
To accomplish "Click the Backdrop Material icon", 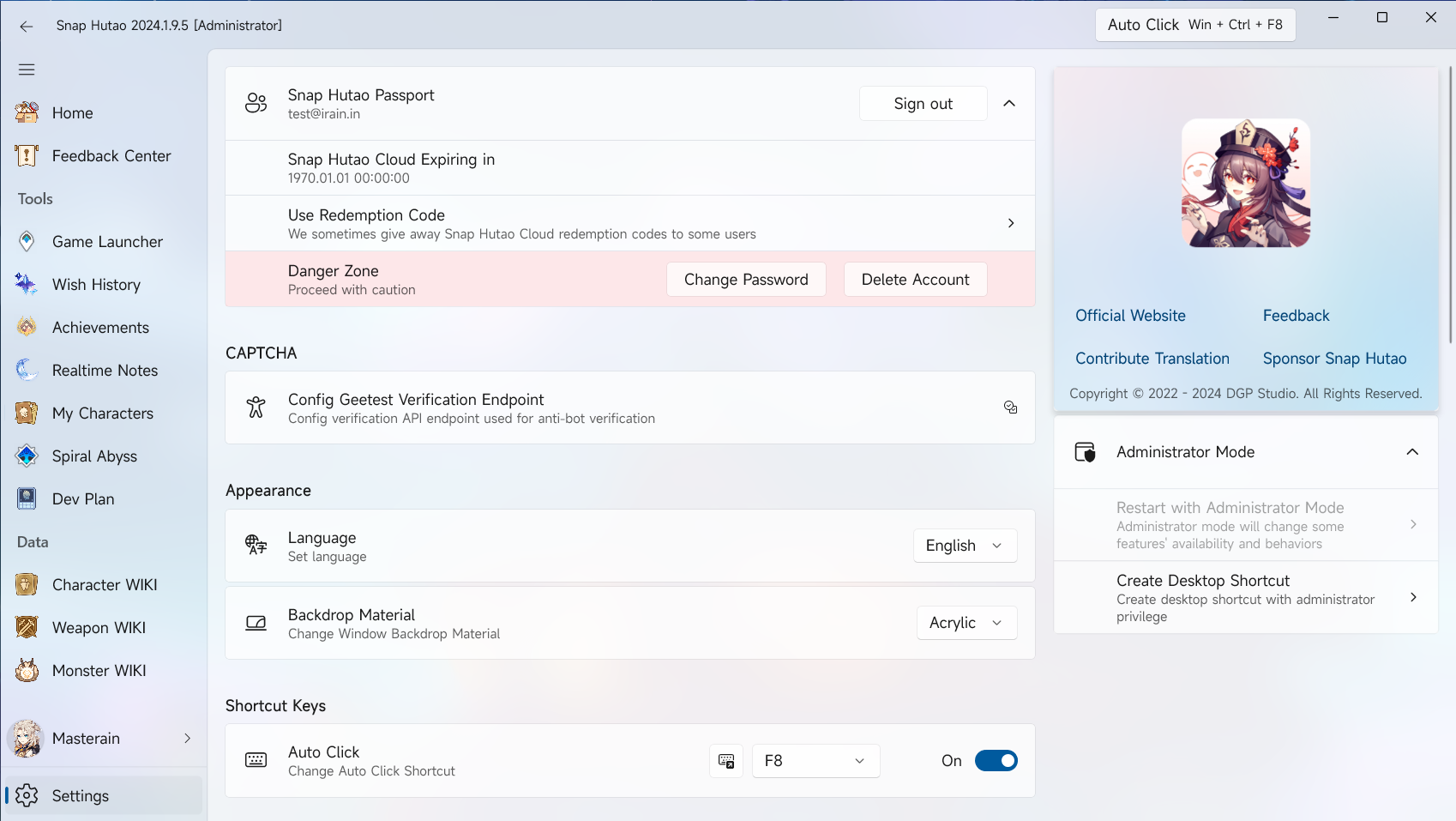I will (x=256, y=623).
